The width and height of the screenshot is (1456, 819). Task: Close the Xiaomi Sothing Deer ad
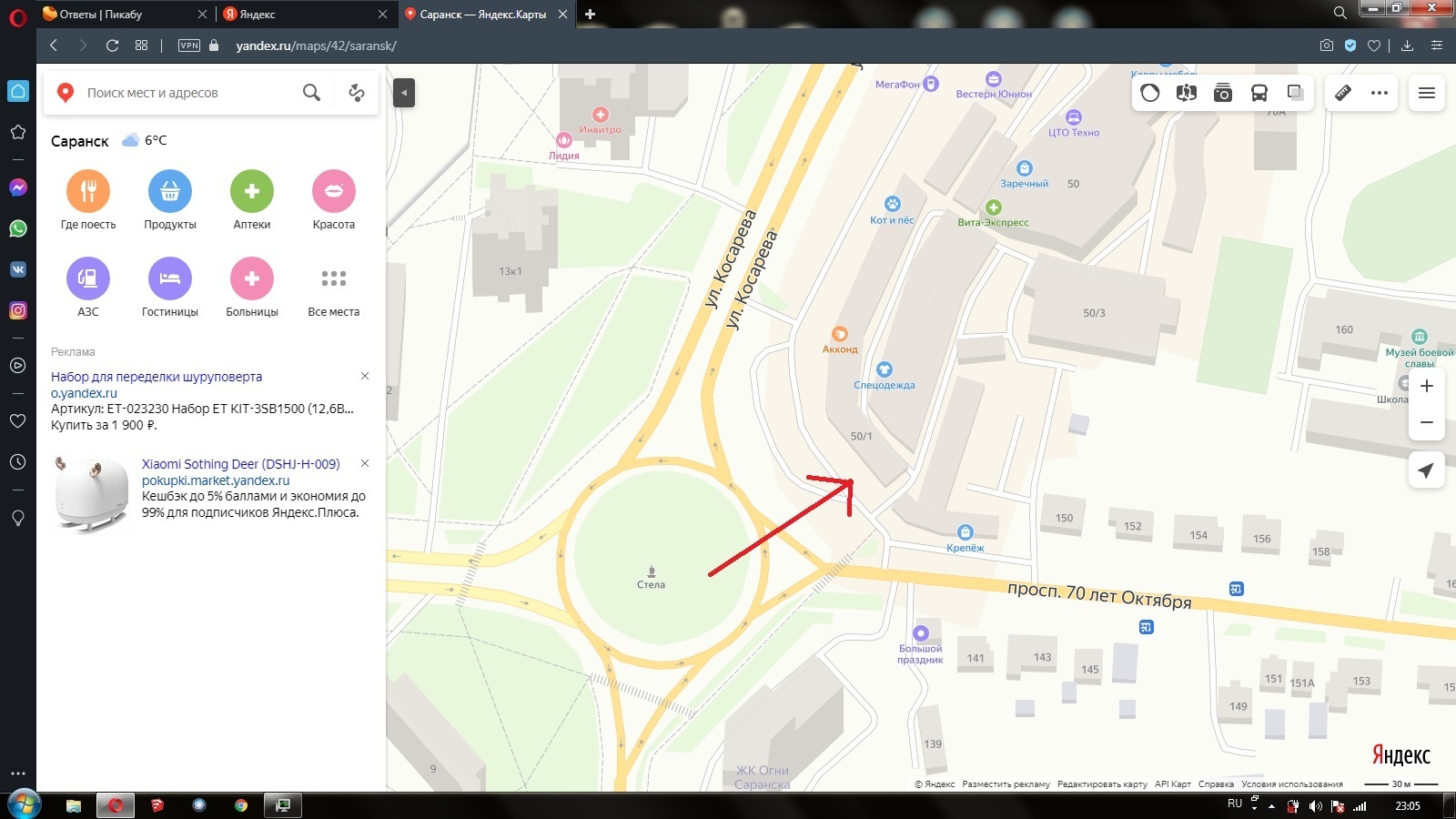(x=365, y=463)
